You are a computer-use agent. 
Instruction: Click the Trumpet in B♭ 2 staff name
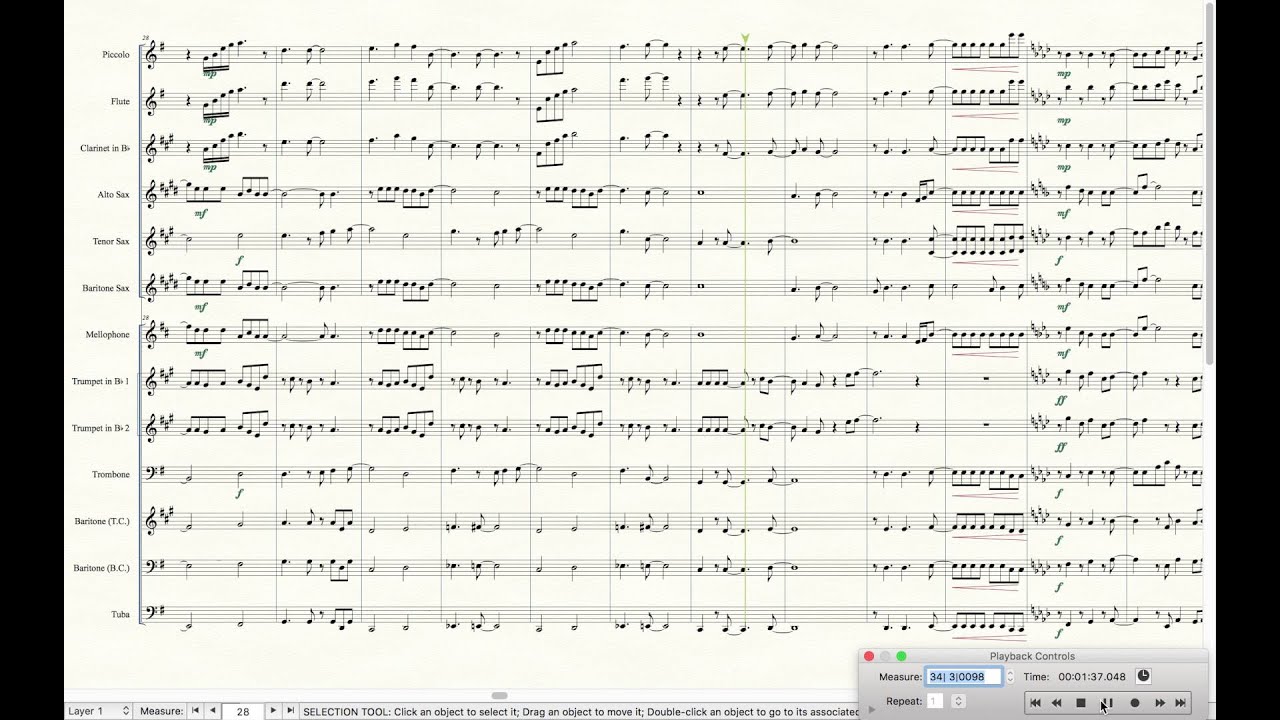click(x=101, y=428)
